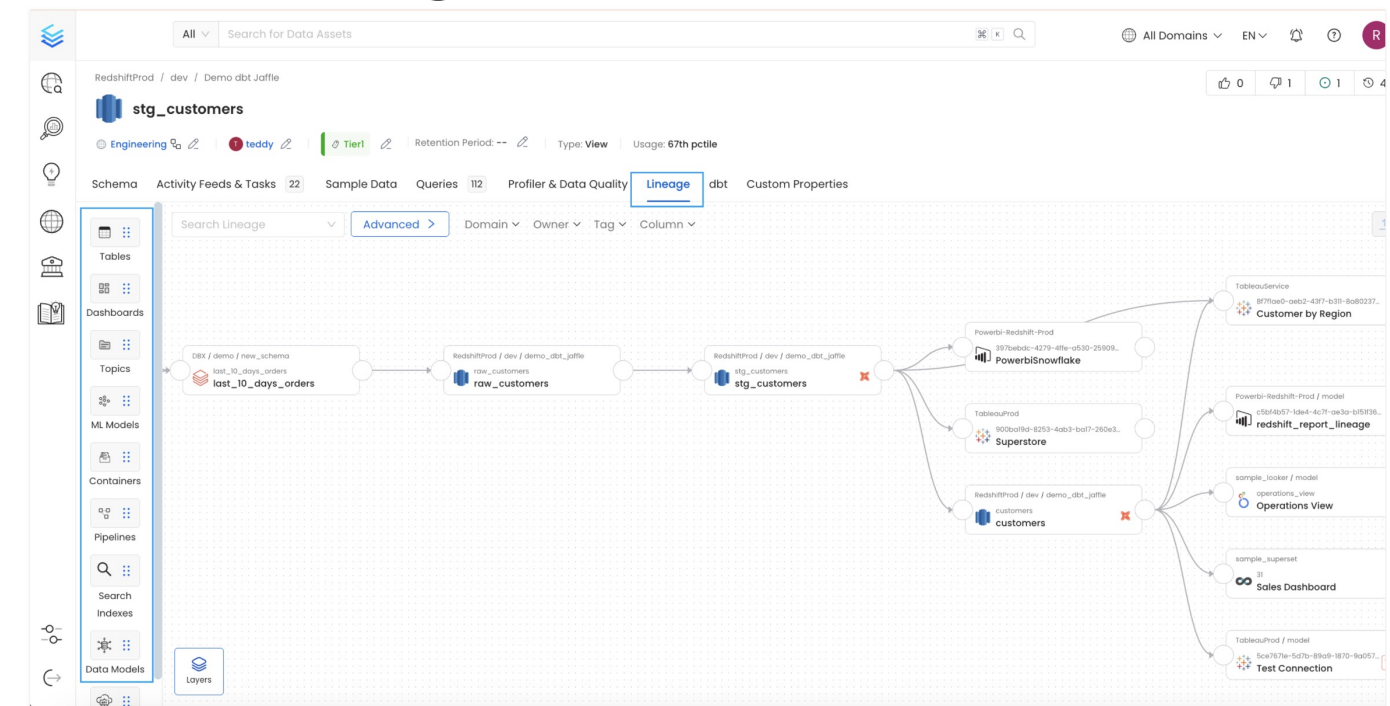Select the Tables entity icon
The image size is (1390, 706).
point(104,233)
